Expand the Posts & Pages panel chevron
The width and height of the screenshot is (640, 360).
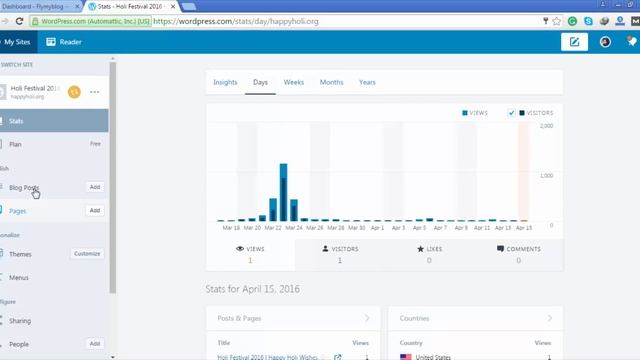tap(367, 318)
